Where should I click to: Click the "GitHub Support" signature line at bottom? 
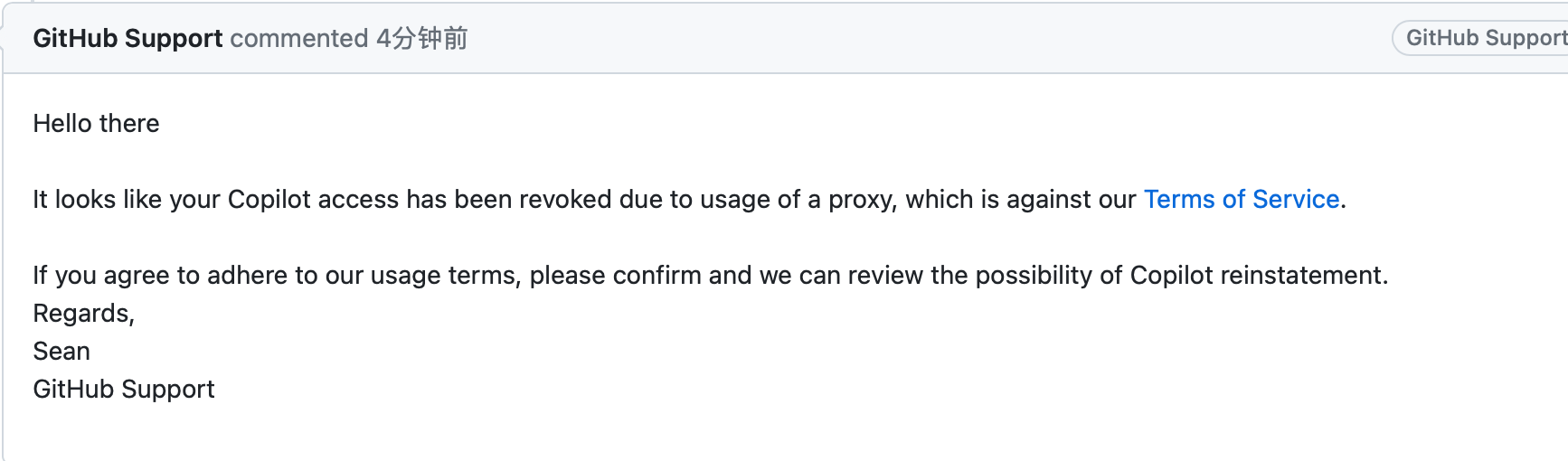[124, 390]
